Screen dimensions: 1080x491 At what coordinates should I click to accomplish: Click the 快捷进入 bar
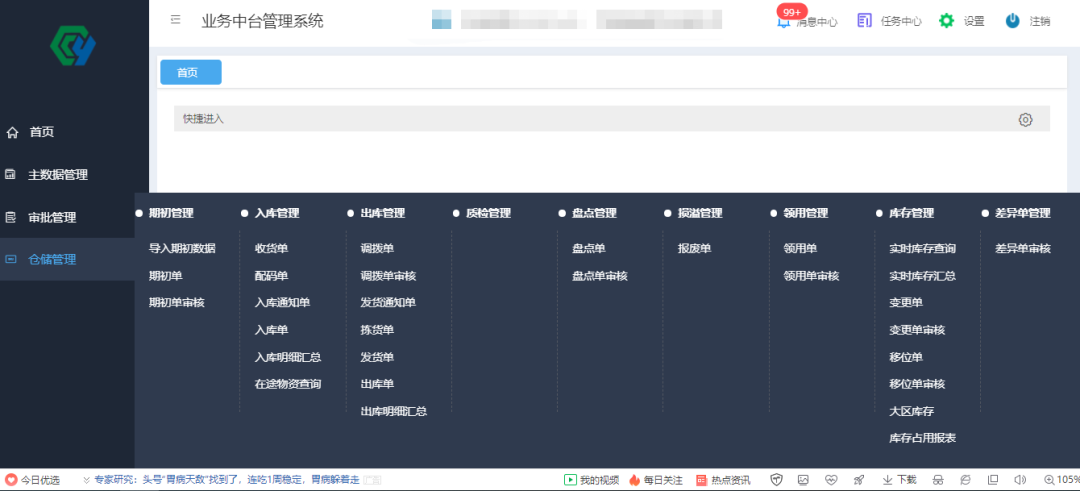click(612, 118)
